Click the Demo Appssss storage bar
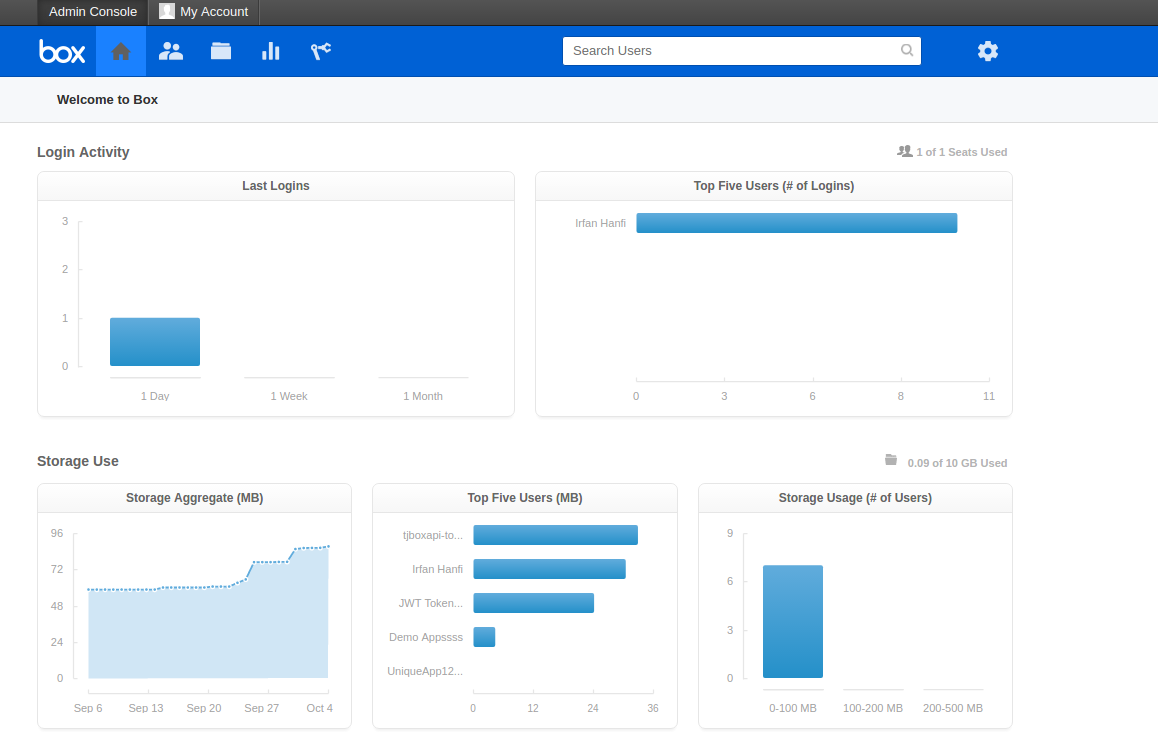This screenshot has width=1158, height=756. click(x=484, y=637)
